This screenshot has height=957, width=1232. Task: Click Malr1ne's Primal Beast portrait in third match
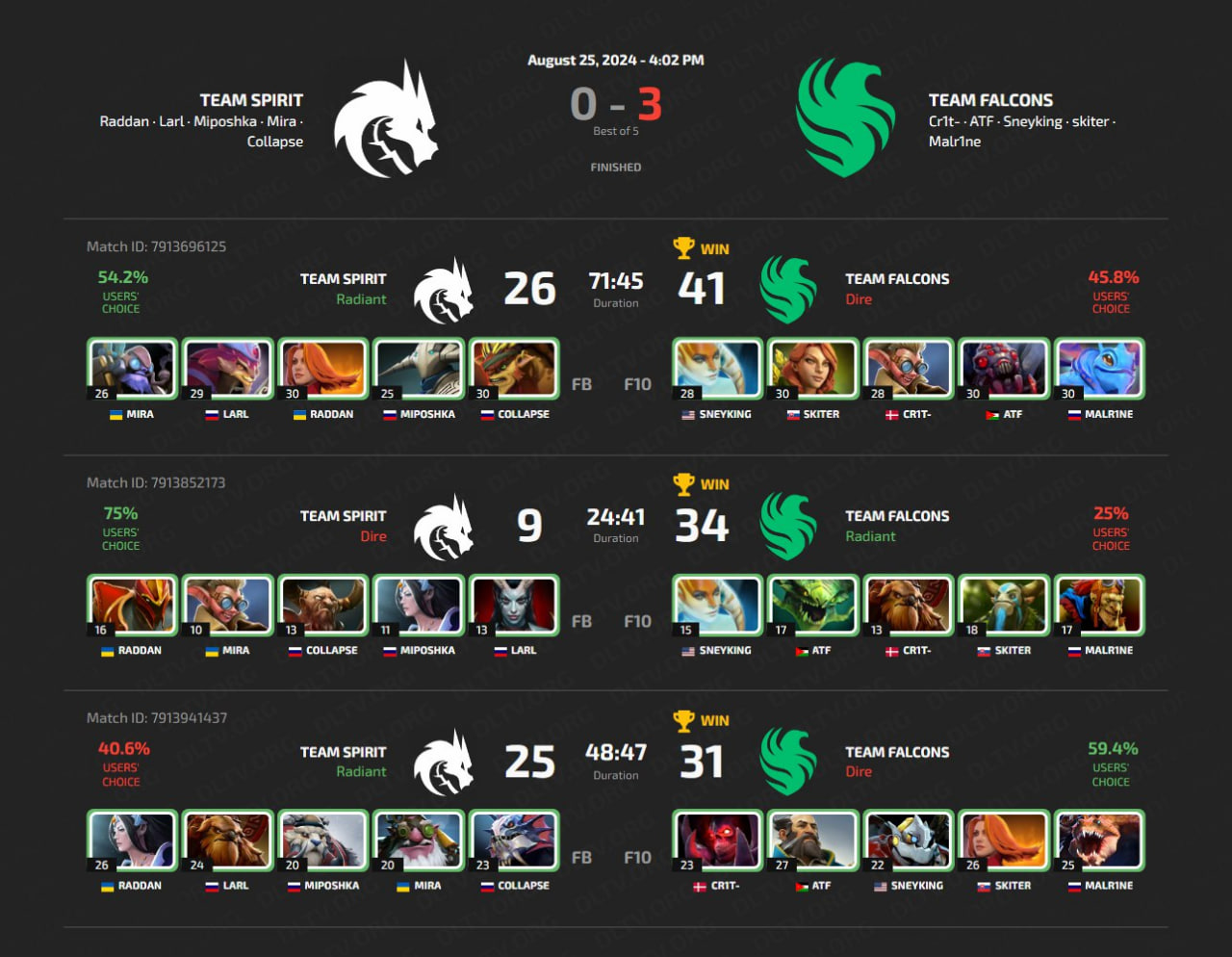click(x=1099, y=841)
